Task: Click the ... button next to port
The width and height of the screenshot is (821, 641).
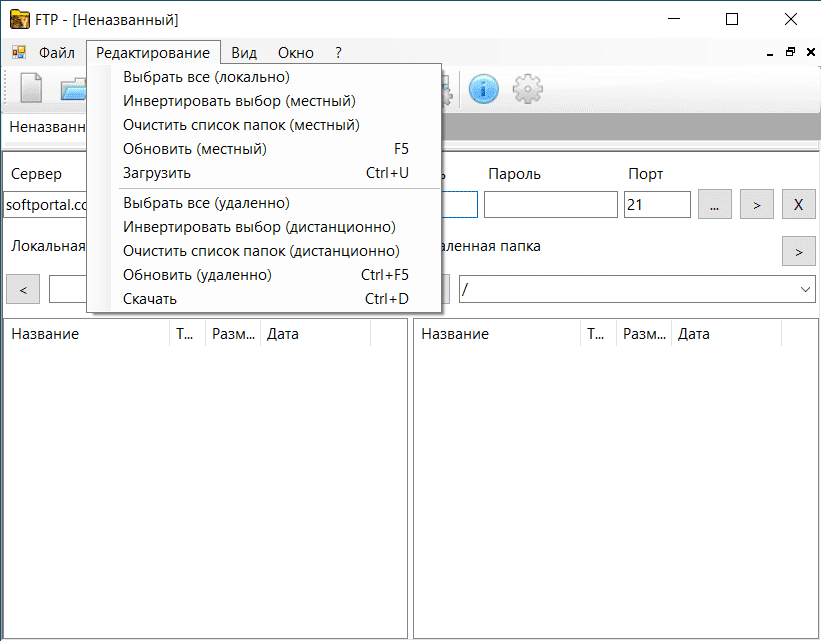Action: point(715,204)
